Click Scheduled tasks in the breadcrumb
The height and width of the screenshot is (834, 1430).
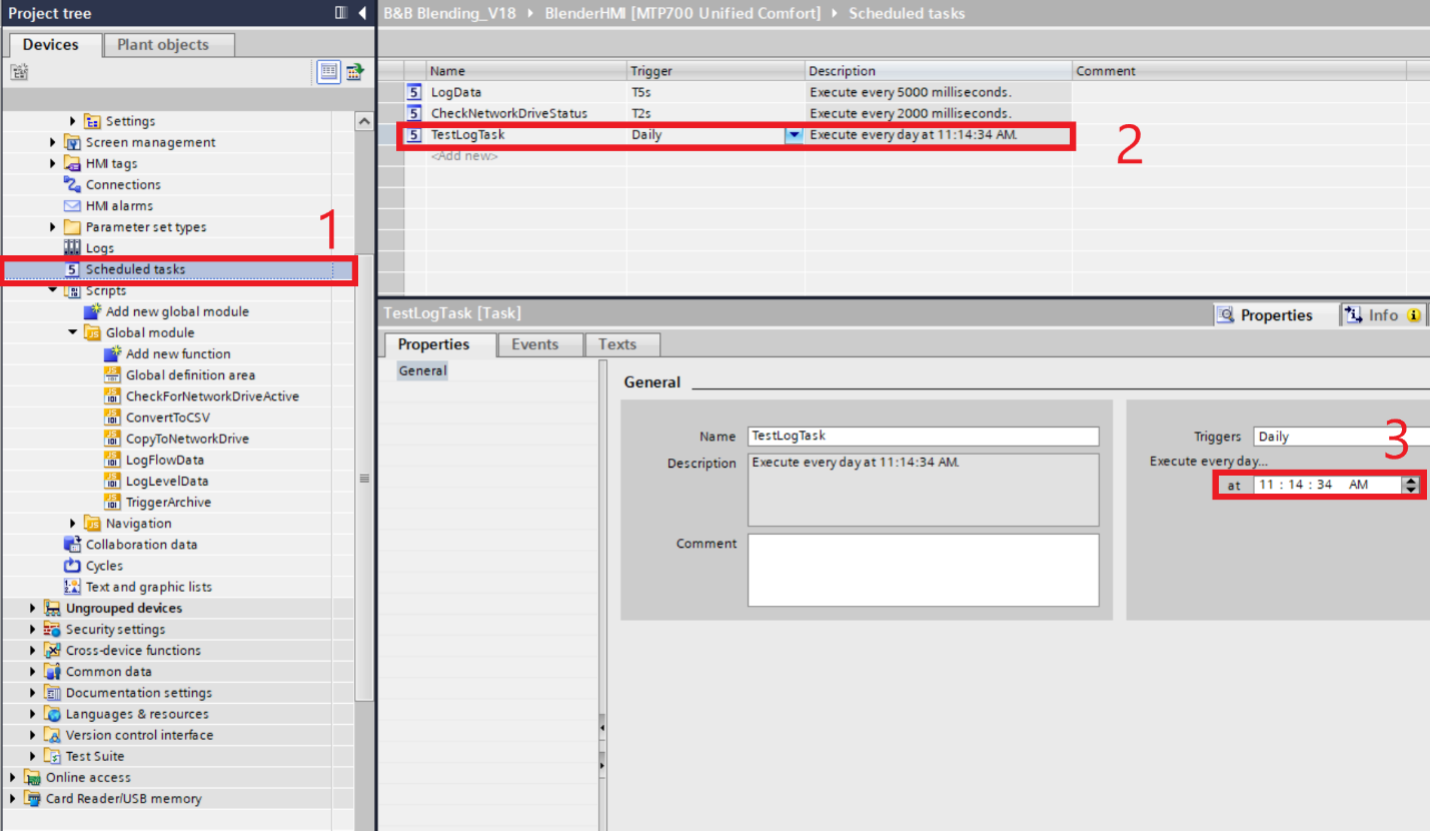click(907, 13)
